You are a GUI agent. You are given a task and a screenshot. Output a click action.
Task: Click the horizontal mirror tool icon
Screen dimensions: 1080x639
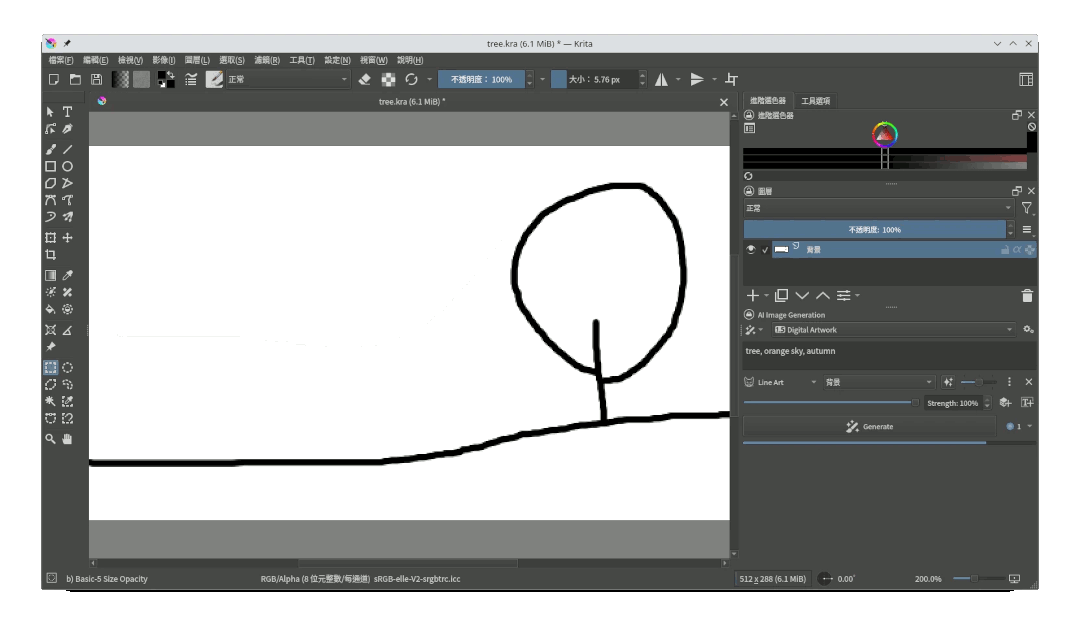(x=661, y=80)
